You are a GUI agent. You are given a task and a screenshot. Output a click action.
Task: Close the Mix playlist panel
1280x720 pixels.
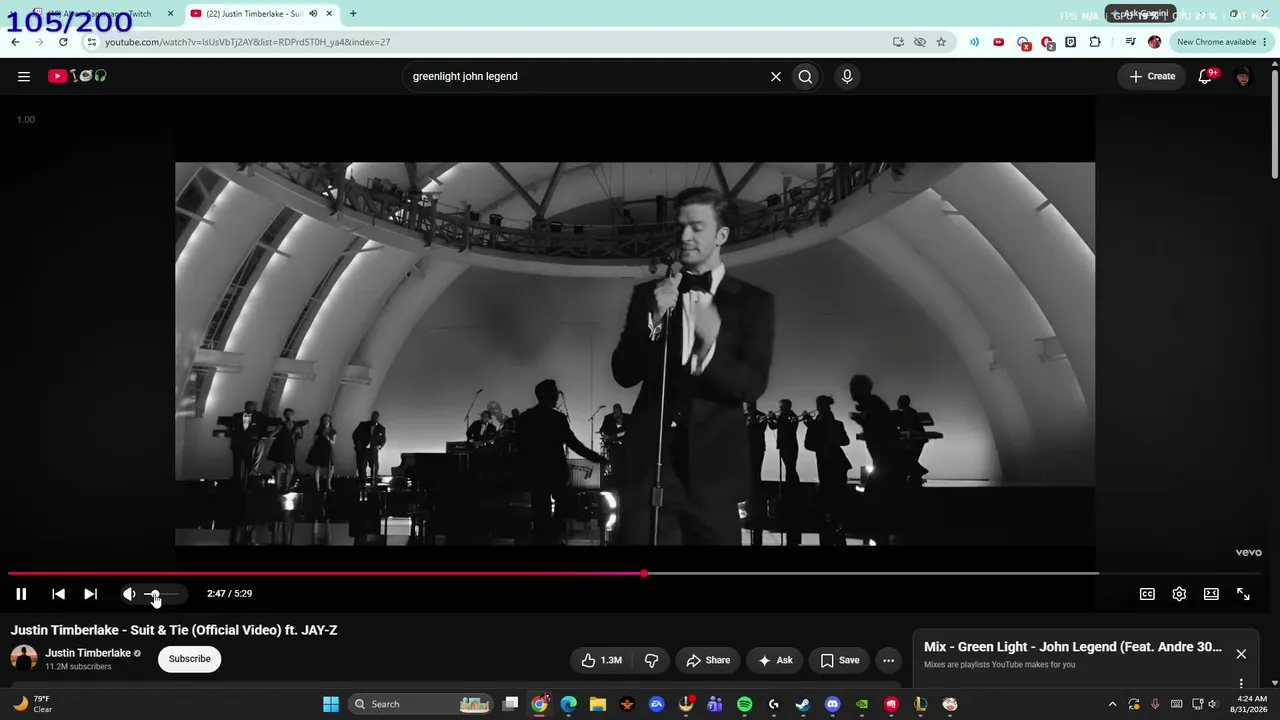(1241, 654)
